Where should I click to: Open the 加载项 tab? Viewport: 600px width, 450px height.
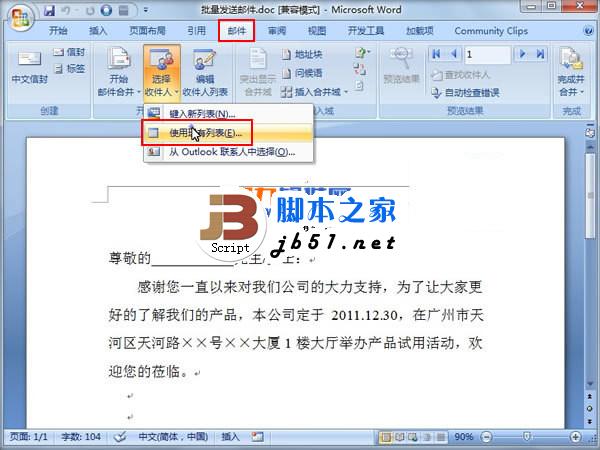[x=420, y=31]
